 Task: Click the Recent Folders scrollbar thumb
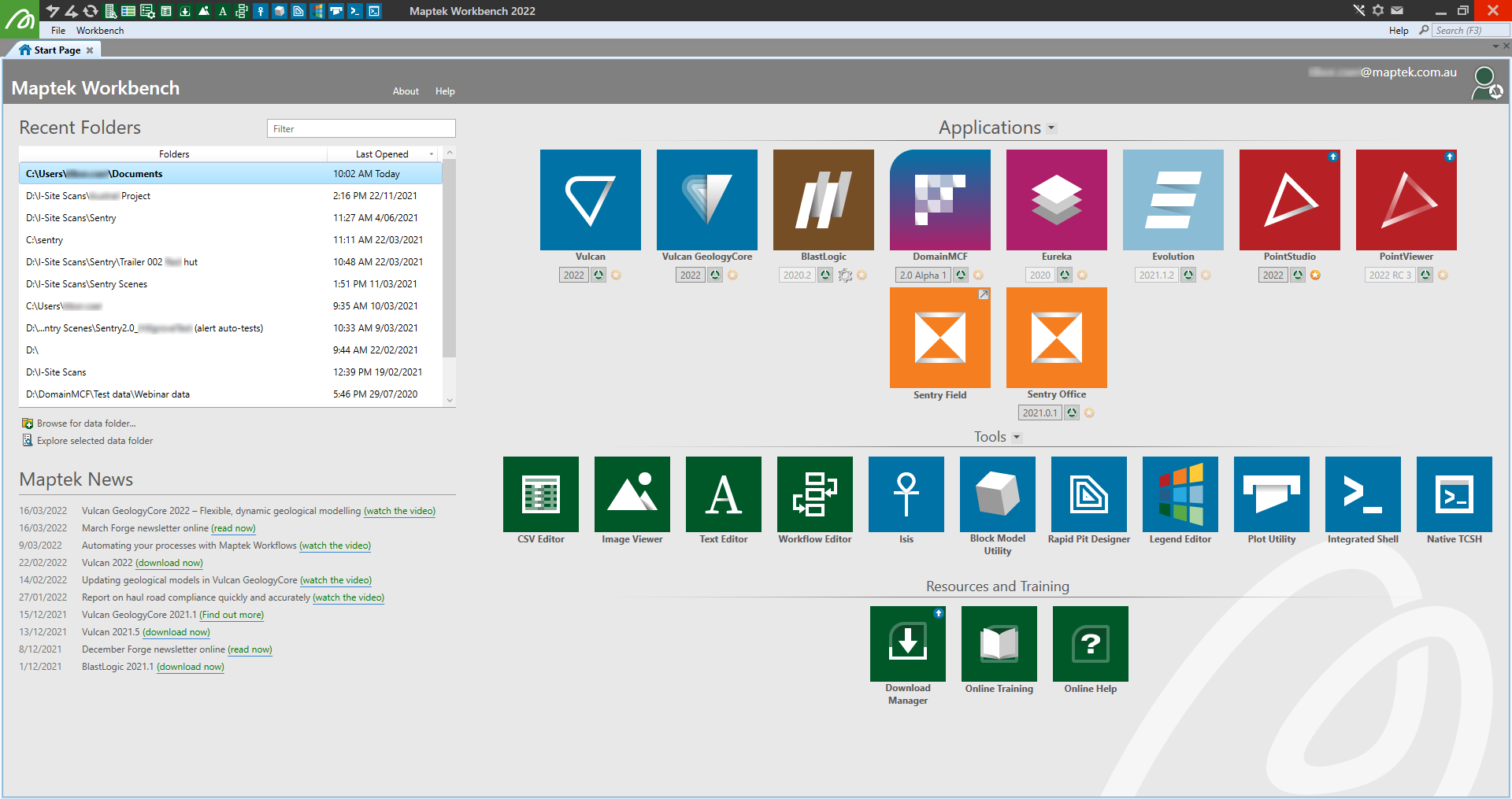pyautogui.click(x=449, y=260)
